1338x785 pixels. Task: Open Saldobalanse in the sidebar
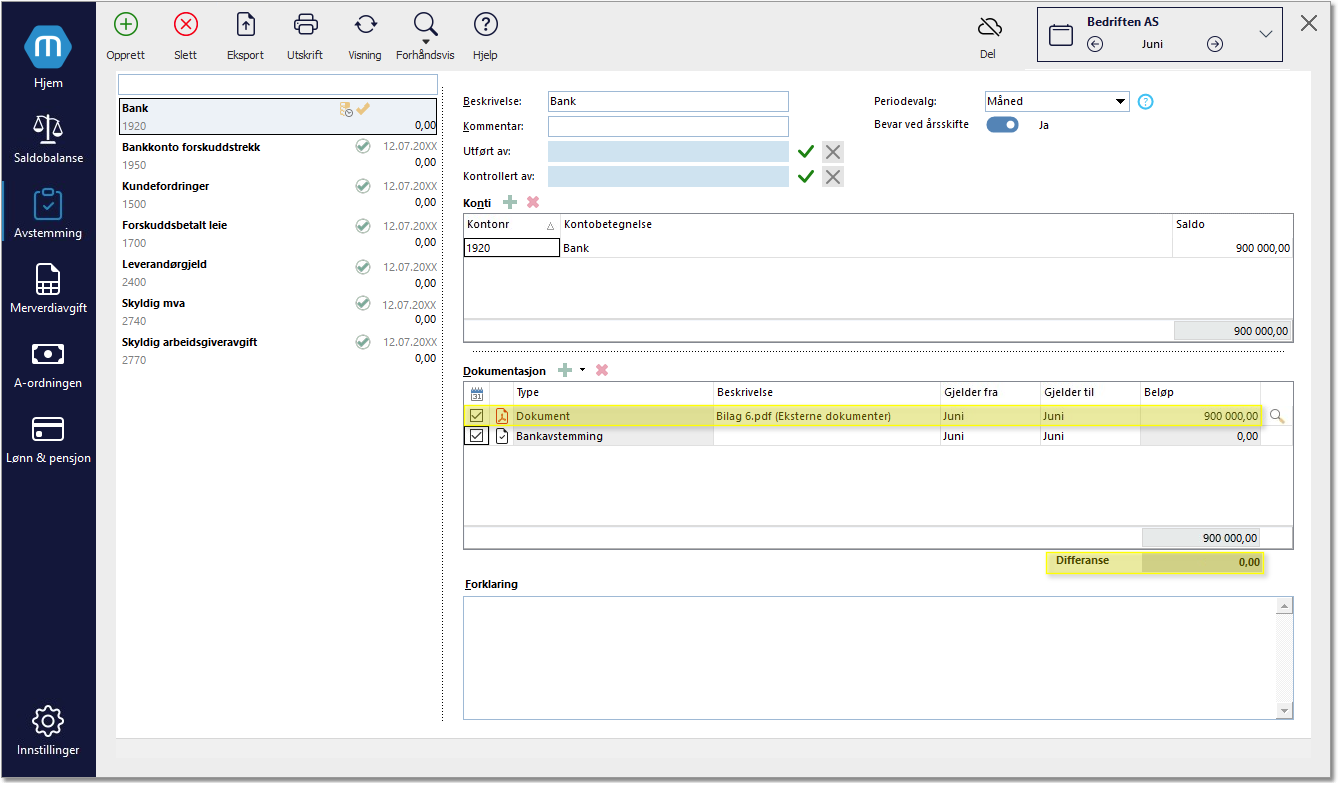(48, 138)
